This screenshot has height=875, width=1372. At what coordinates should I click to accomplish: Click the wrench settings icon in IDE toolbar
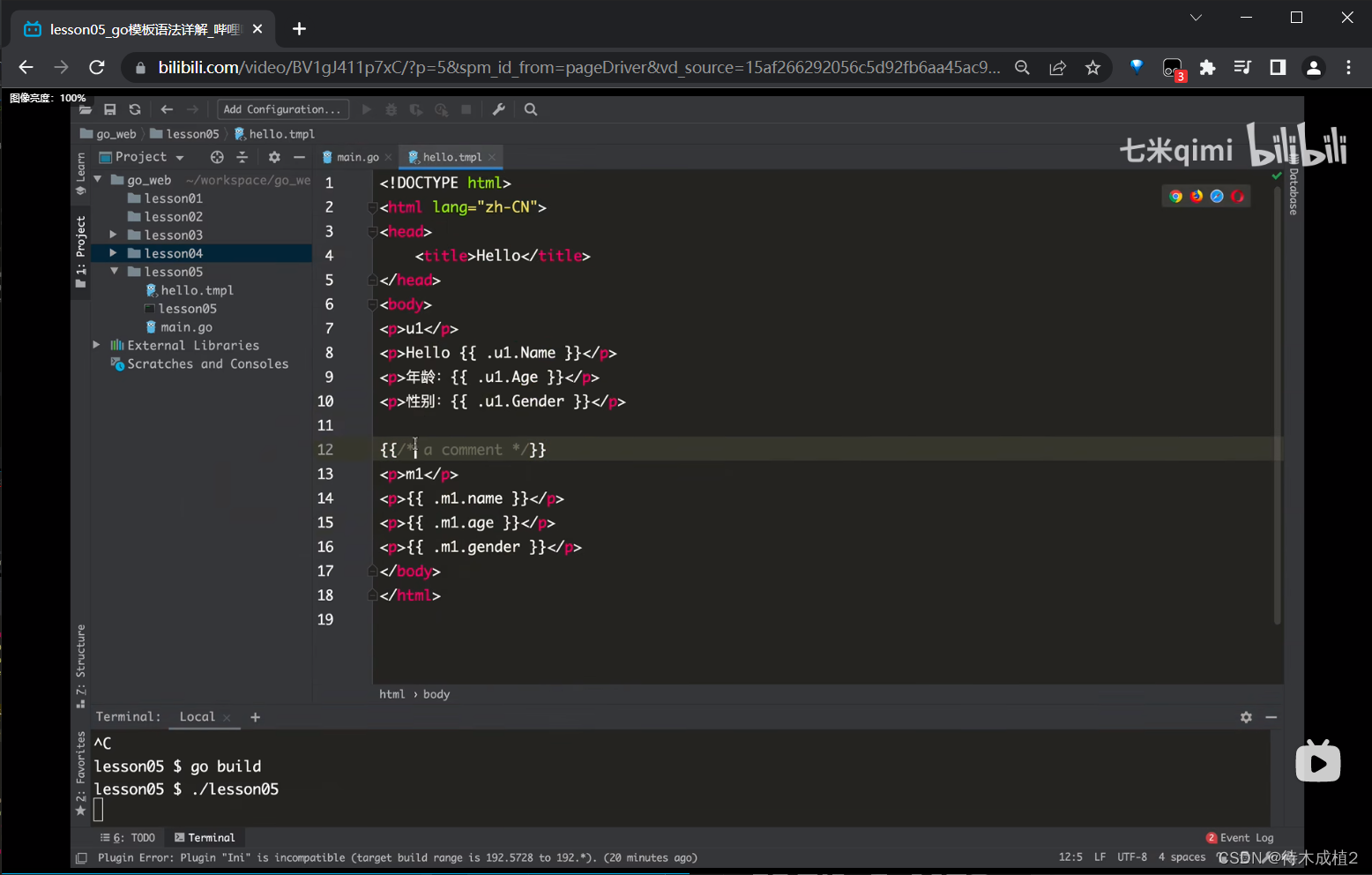tap(498, 109)
